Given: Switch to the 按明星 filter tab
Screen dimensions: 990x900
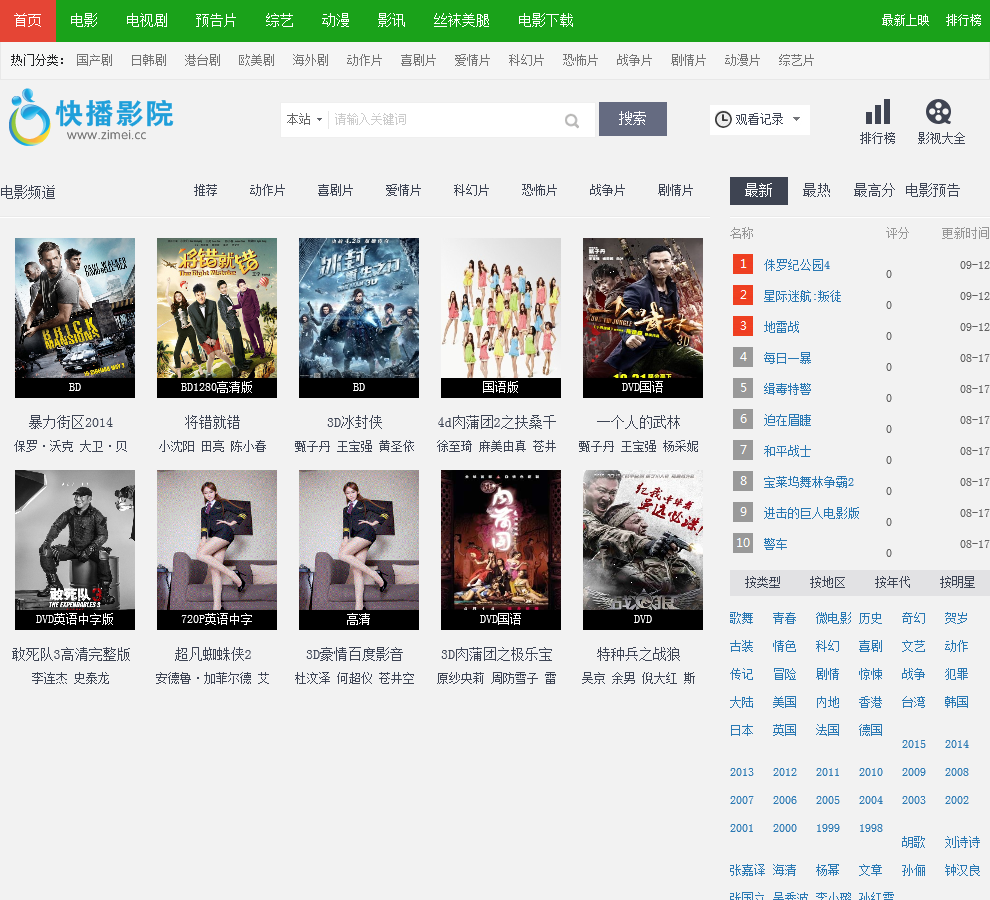Looking at the screenshot, I should pos(958,582).
